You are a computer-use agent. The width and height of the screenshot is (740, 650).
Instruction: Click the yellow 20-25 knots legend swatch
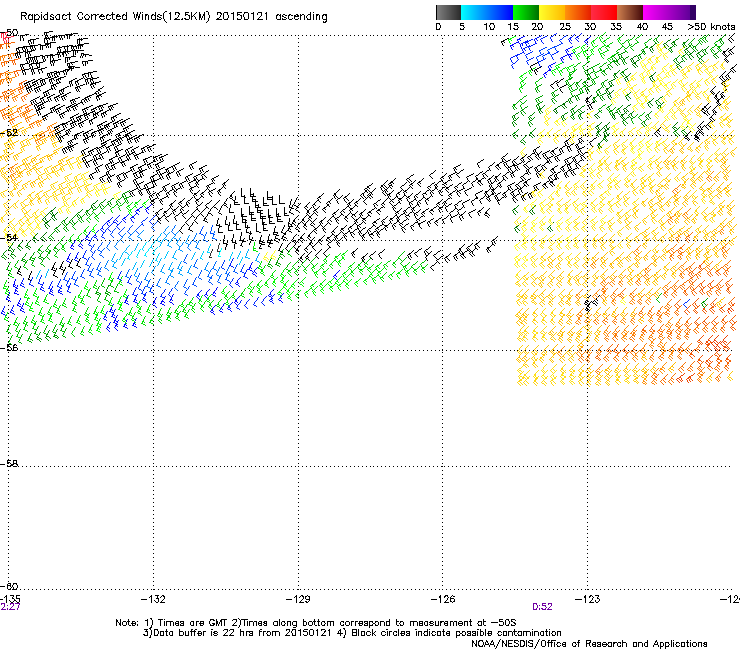tap(552, 12)
